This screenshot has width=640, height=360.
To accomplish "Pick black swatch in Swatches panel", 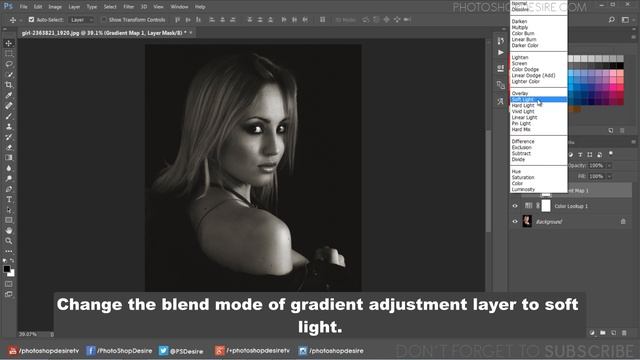I will pos(620,66).
